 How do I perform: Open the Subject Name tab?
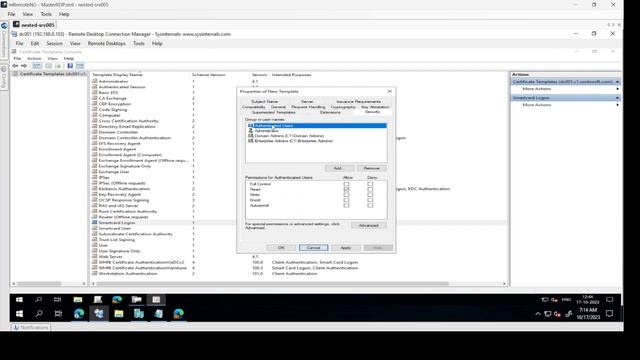tap(264, 101)
